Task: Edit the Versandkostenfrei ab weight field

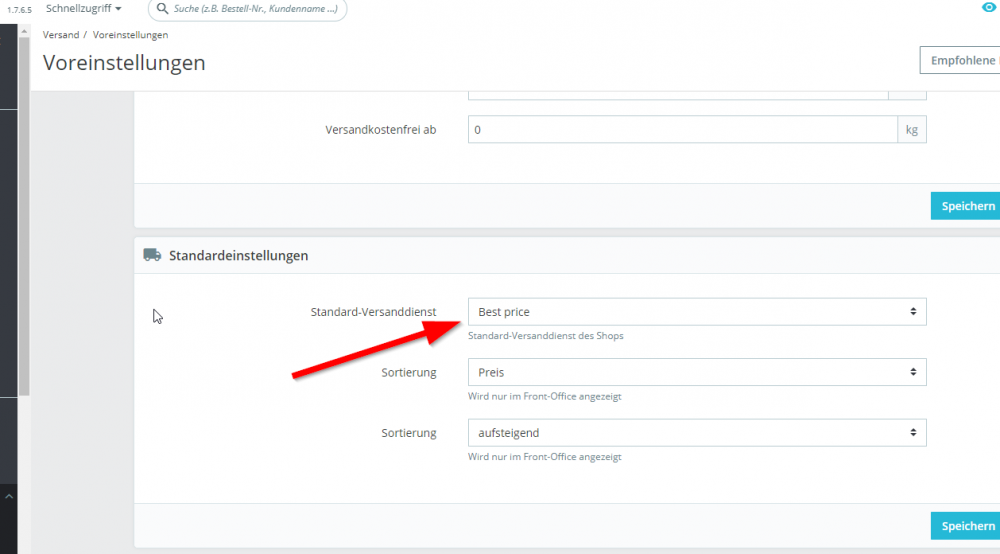Action: pos(682,129)
